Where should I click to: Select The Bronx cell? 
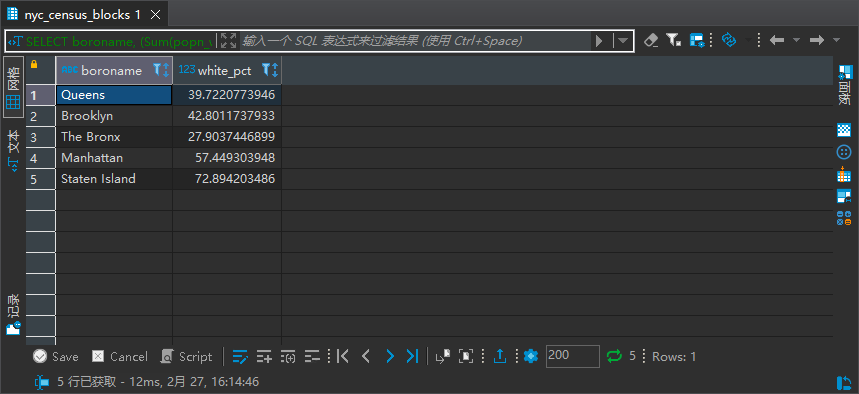114,137
